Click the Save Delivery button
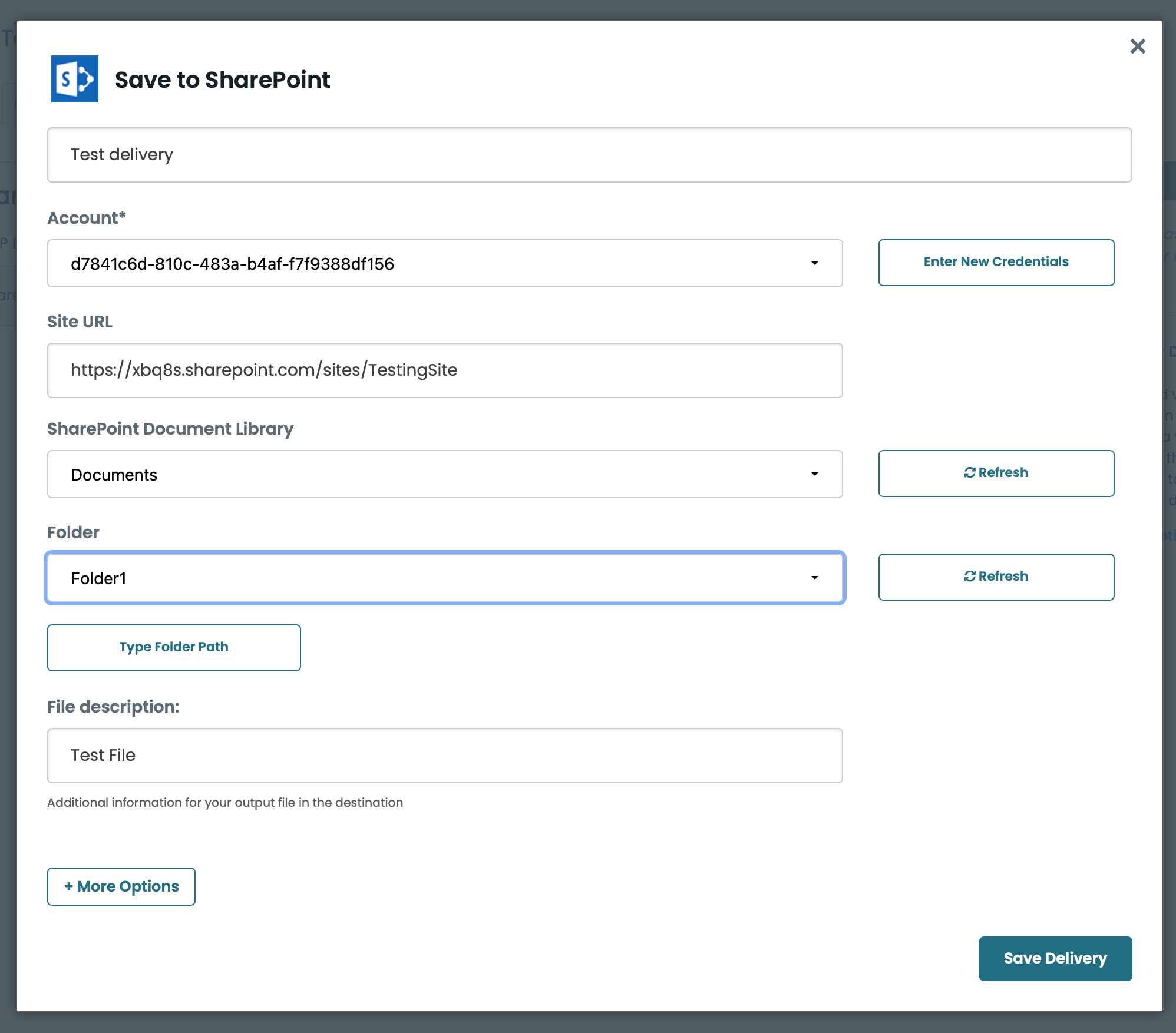1176x1033 pixels. (1055, 958)
